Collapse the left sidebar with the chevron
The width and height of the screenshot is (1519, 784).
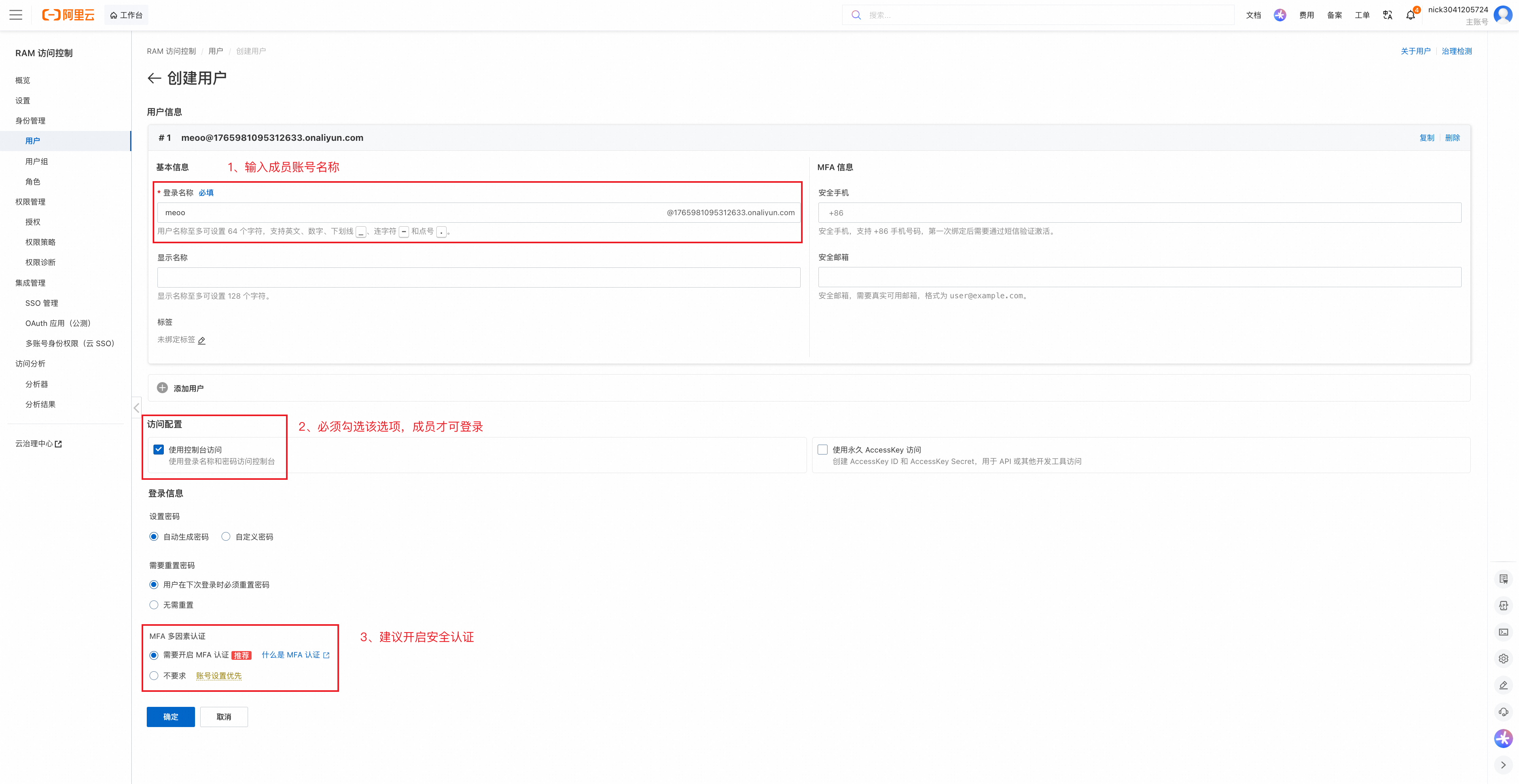pos(136,407)
